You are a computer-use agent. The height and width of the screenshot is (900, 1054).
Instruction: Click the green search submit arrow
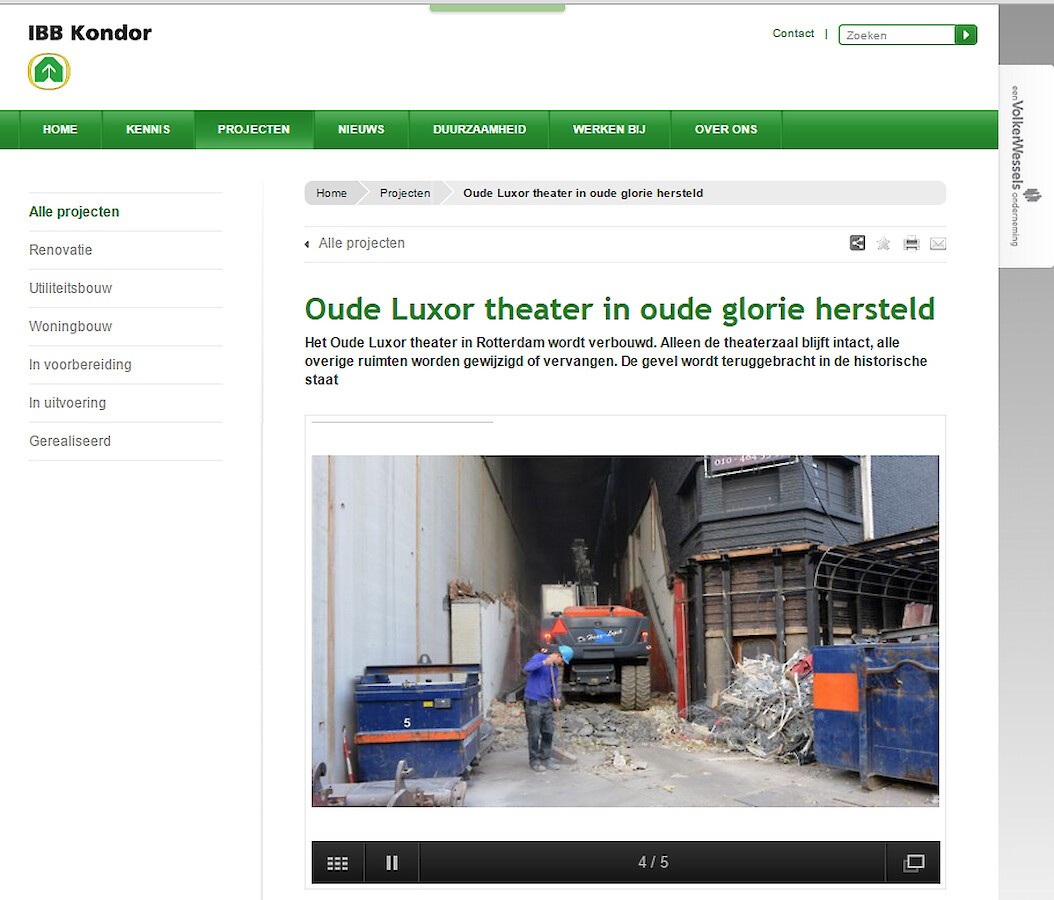(x=966, y=35)
